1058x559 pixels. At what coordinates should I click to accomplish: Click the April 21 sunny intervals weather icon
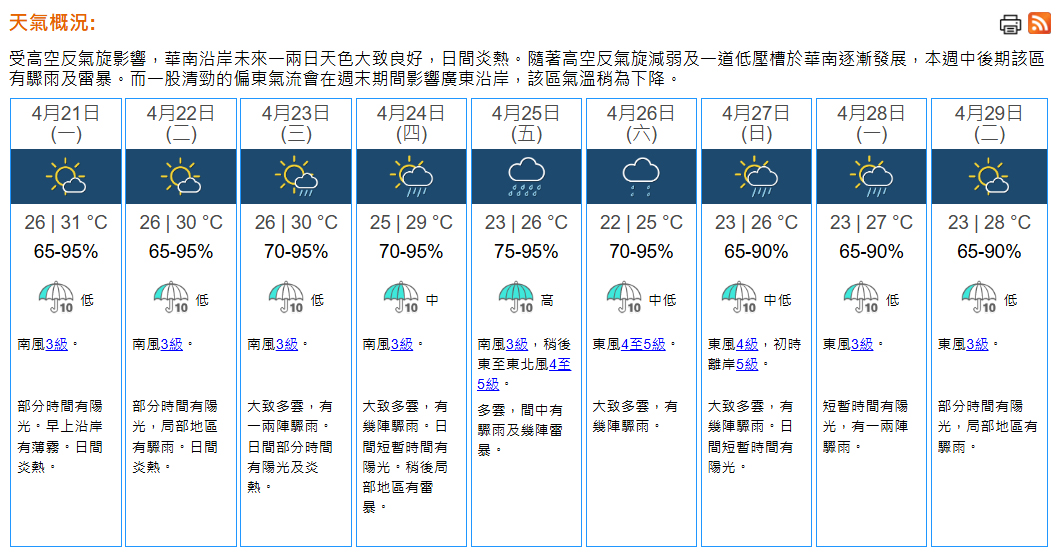point(66,177)
